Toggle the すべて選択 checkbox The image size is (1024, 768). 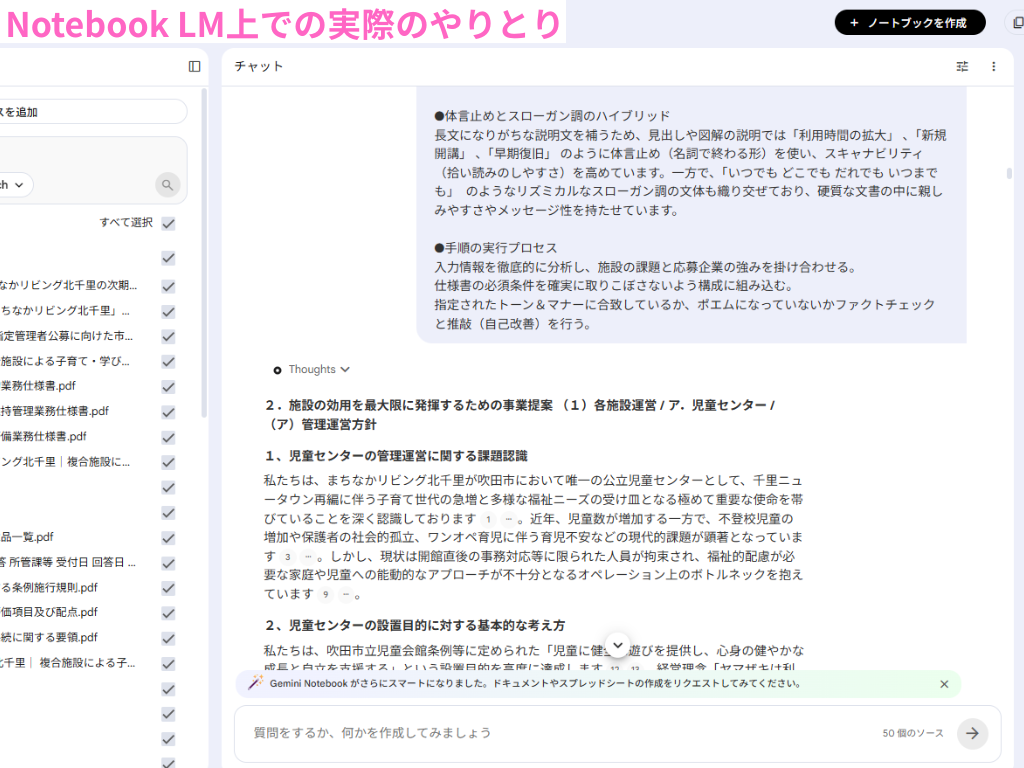pyautogui.click(x=168, y=223)
